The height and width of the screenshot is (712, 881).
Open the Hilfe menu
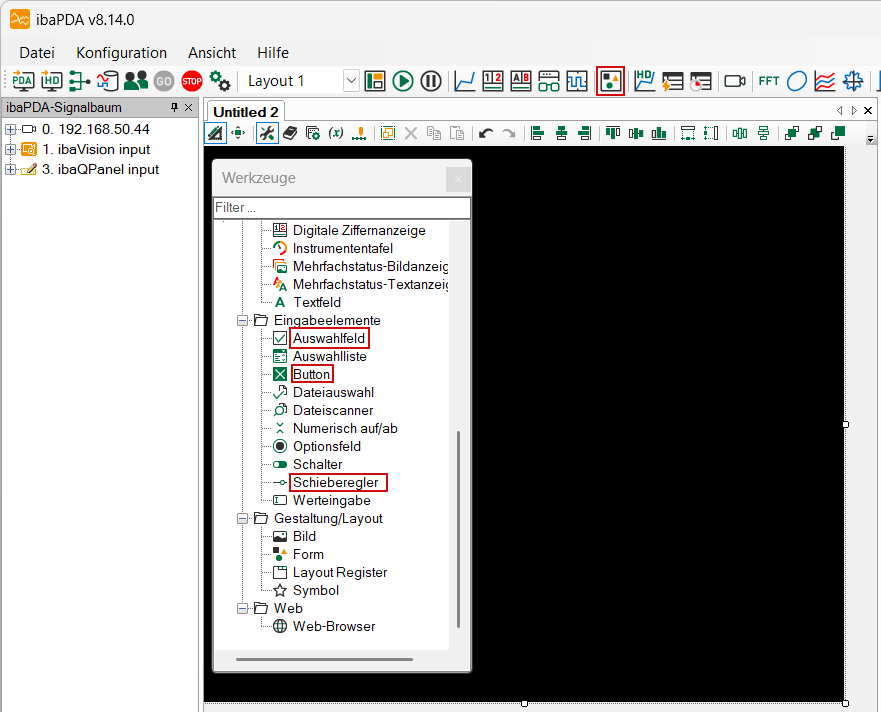pos(273,53)
